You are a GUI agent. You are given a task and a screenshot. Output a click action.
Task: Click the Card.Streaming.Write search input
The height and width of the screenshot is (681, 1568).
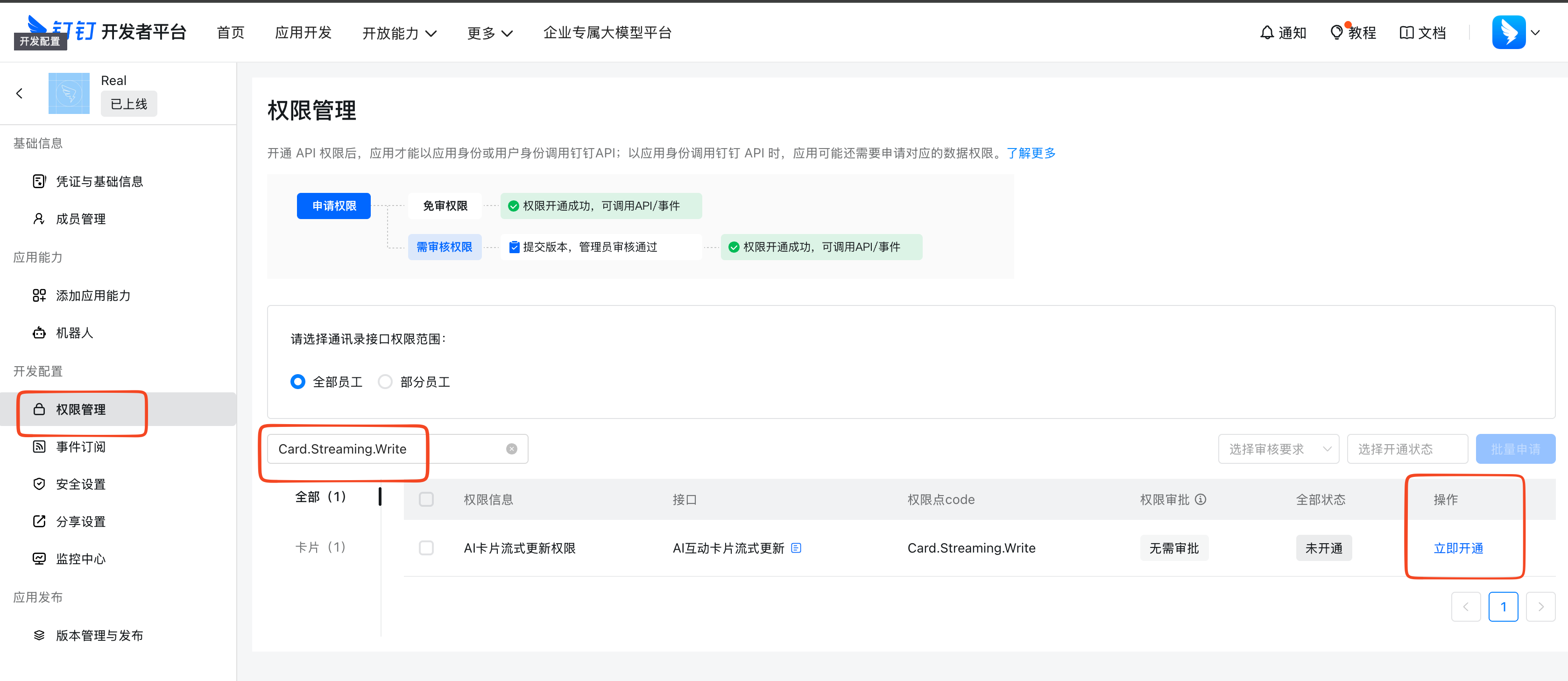pos(343,448)
